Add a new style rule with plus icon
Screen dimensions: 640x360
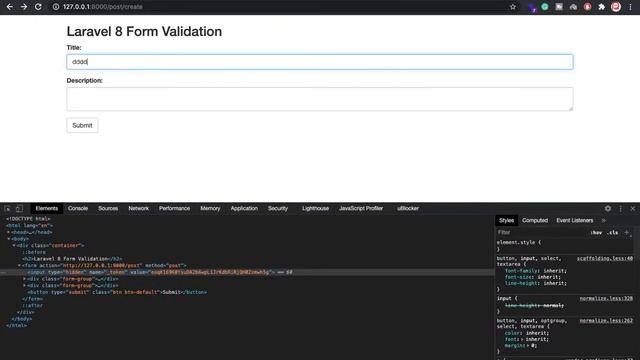tap(627, 232)
